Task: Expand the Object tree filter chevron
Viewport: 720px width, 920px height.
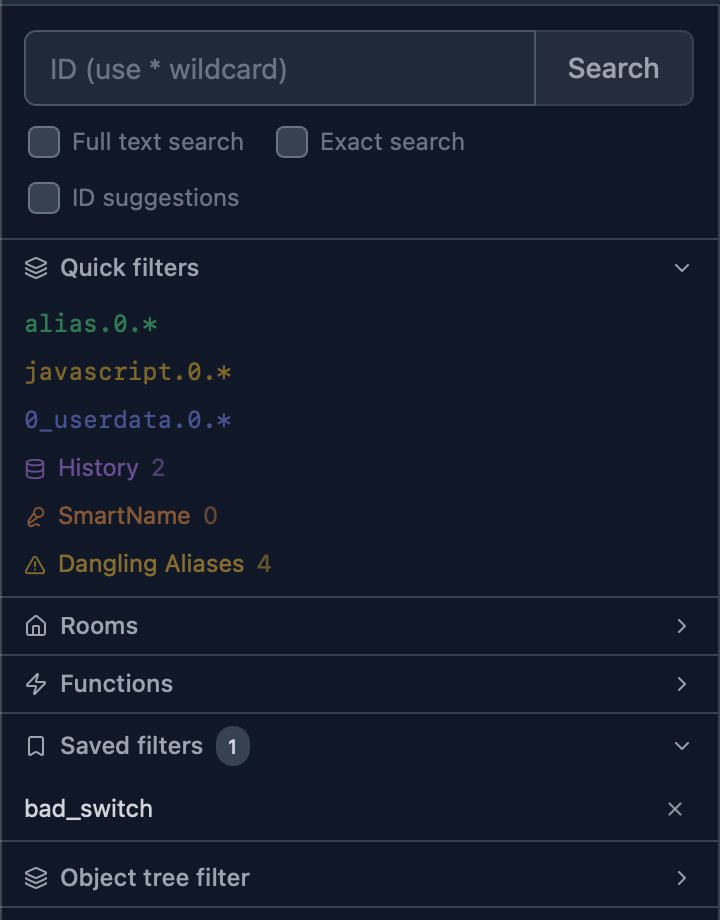Action: [x=682, y=878]
